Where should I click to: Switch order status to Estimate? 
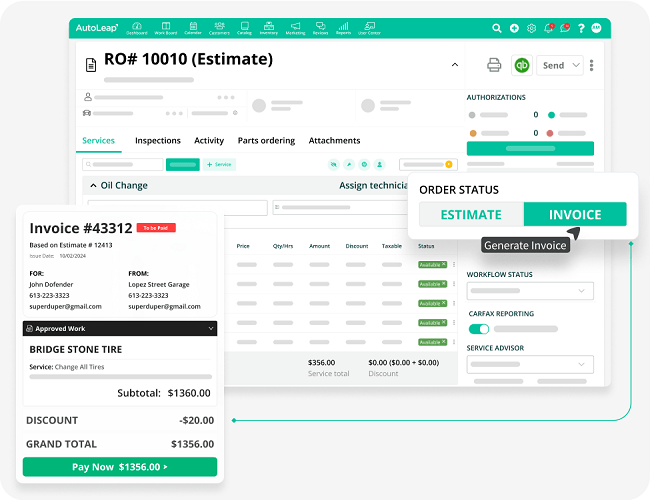tap(471, 214)
